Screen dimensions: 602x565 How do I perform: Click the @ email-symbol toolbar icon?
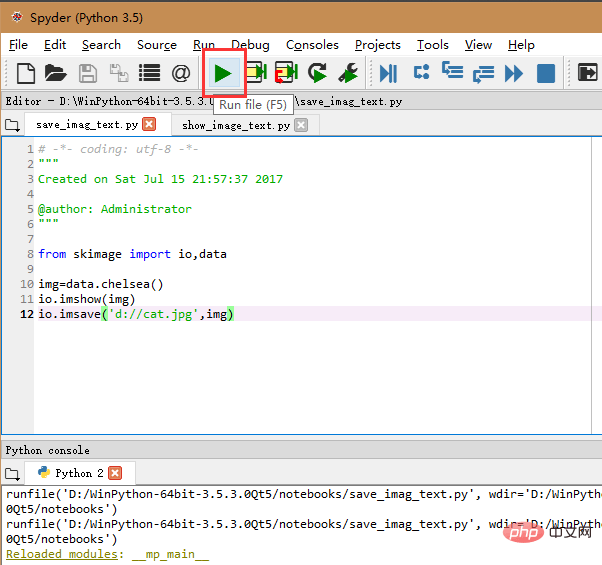[181, 73]
